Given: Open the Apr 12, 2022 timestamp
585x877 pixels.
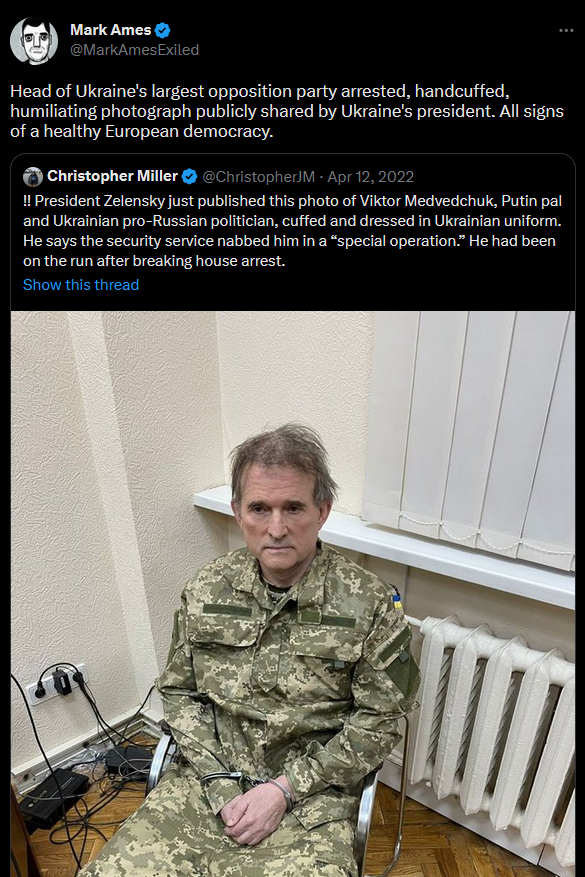Looking at the screenshot, I should pyautogui.click(x=370, y=177).
